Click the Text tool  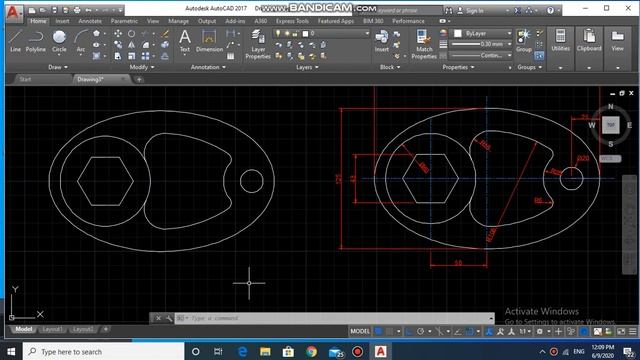tap(185, 41)
